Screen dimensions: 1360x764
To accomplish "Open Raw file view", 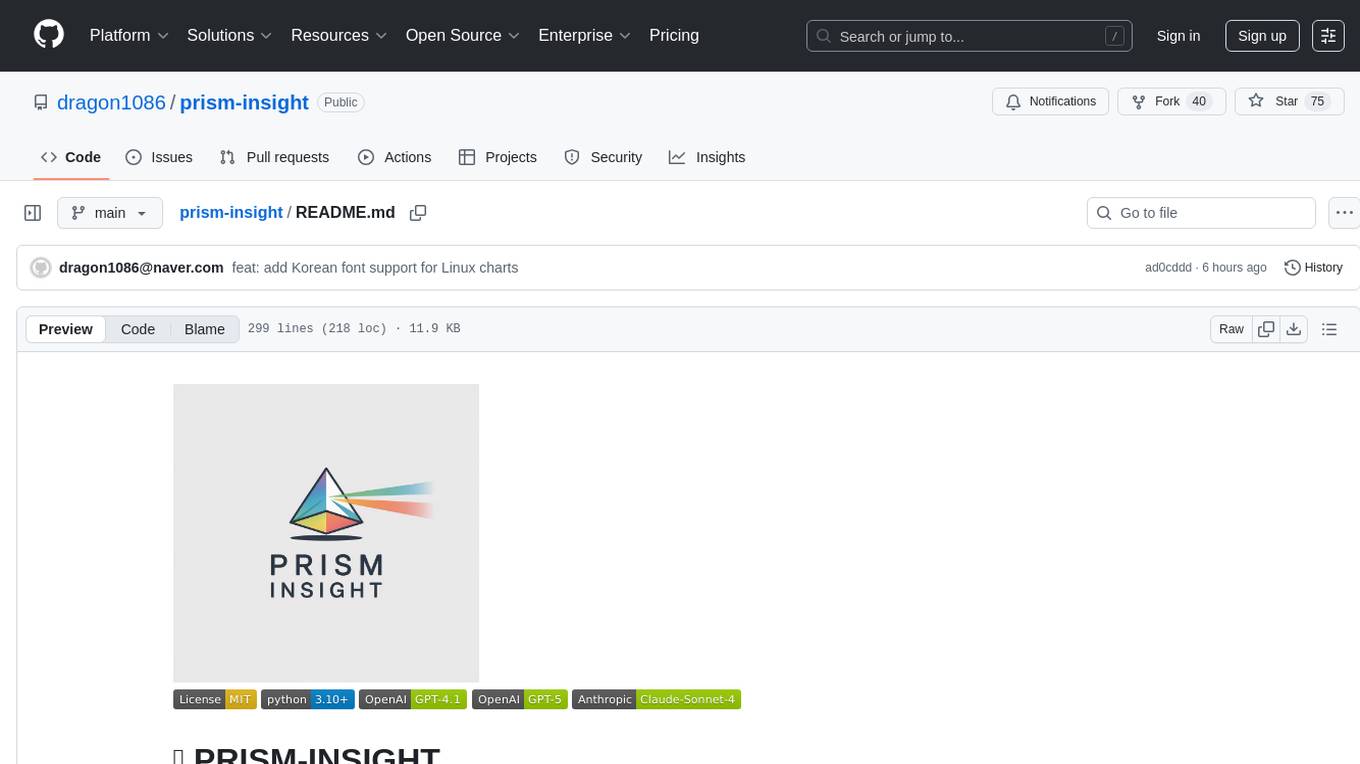I will (x=1231, y=329).
